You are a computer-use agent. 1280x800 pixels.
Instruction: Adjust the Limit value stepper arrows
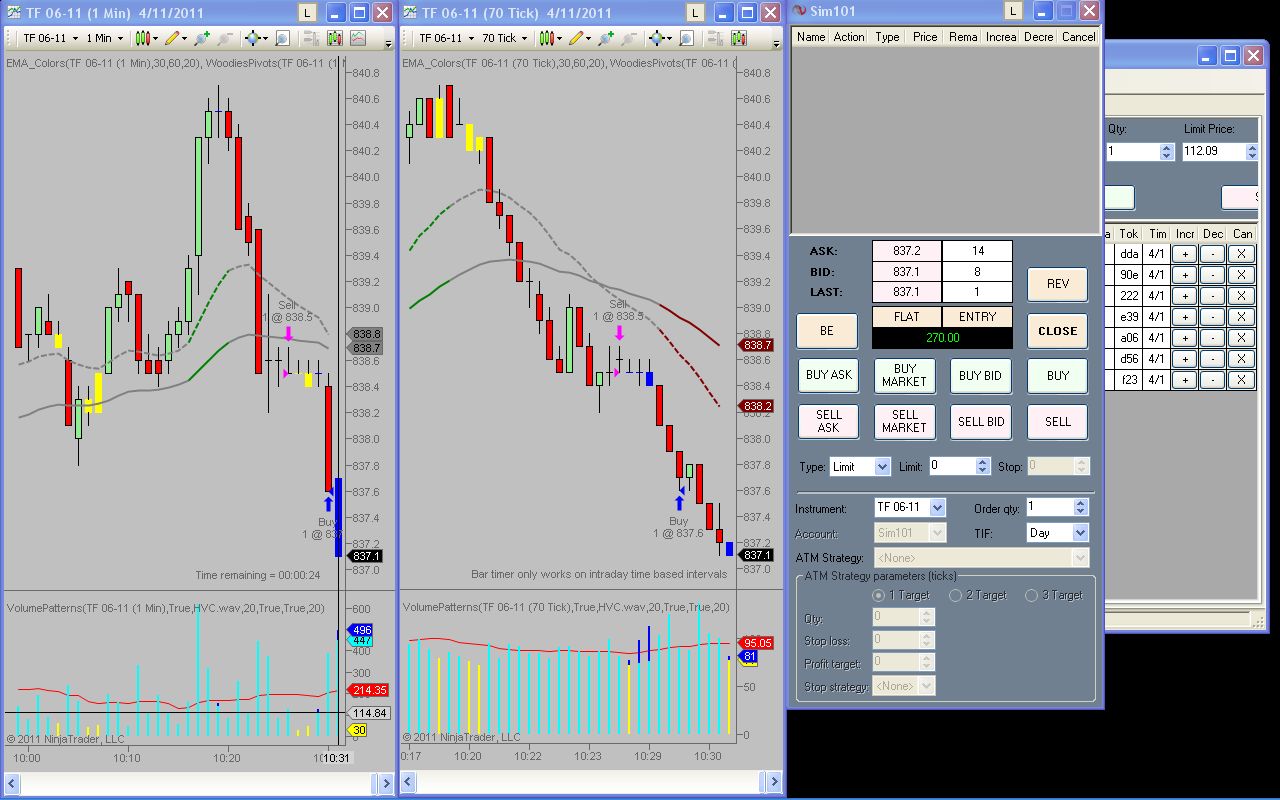pyautogui.click(x=983, y=466)
